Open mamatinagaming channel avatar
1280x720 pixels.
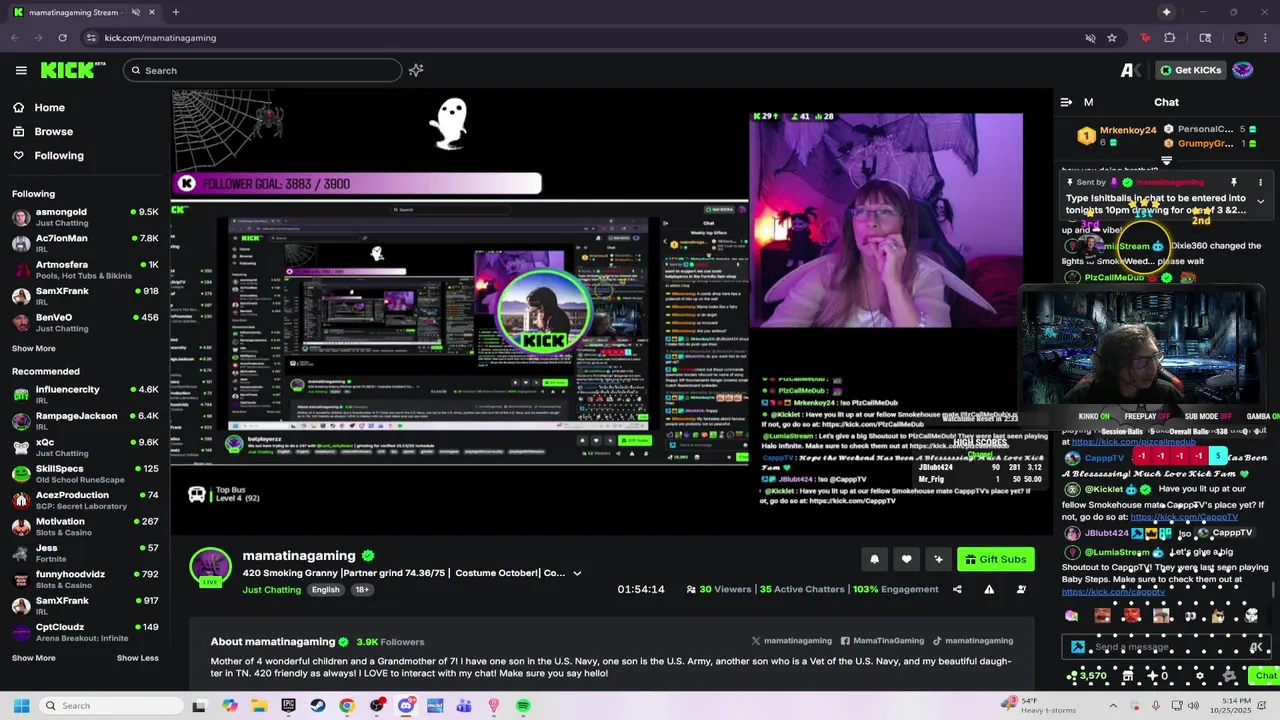[210, 567]
